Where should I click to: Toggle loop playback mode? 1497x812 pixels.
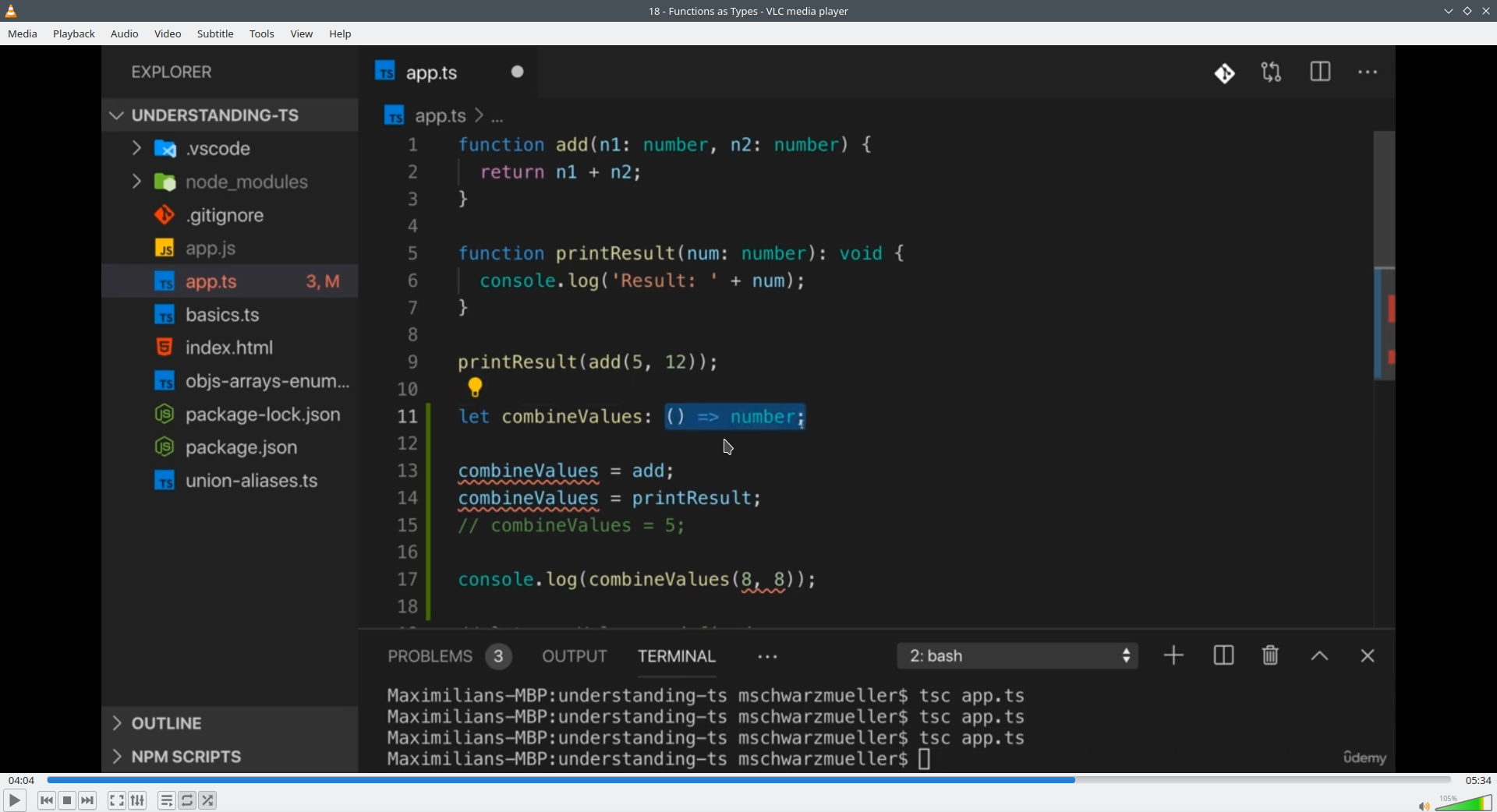(x=187, y=800)
